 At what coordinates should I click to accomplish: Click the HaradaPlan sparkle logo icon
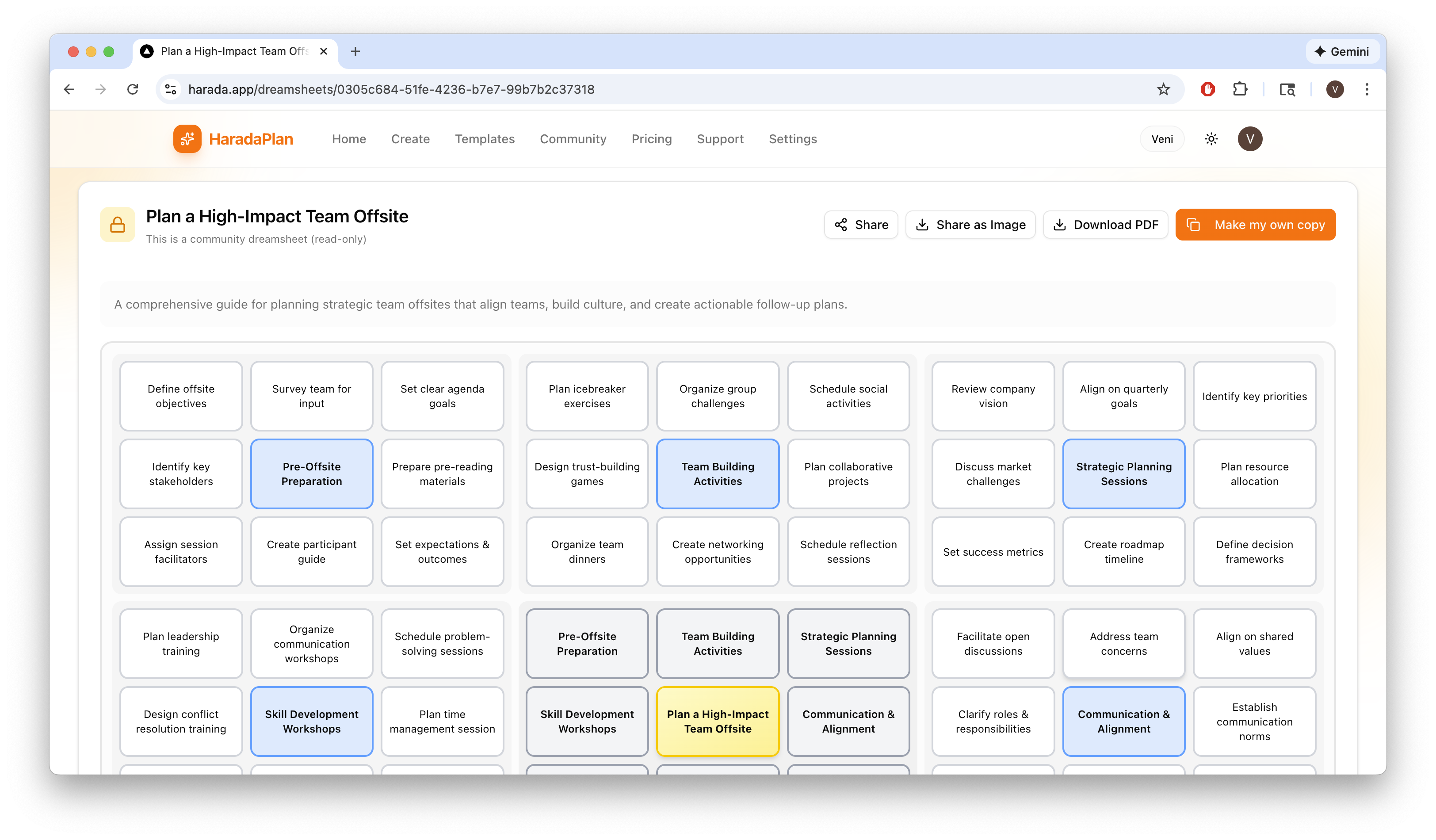[188, 138]
